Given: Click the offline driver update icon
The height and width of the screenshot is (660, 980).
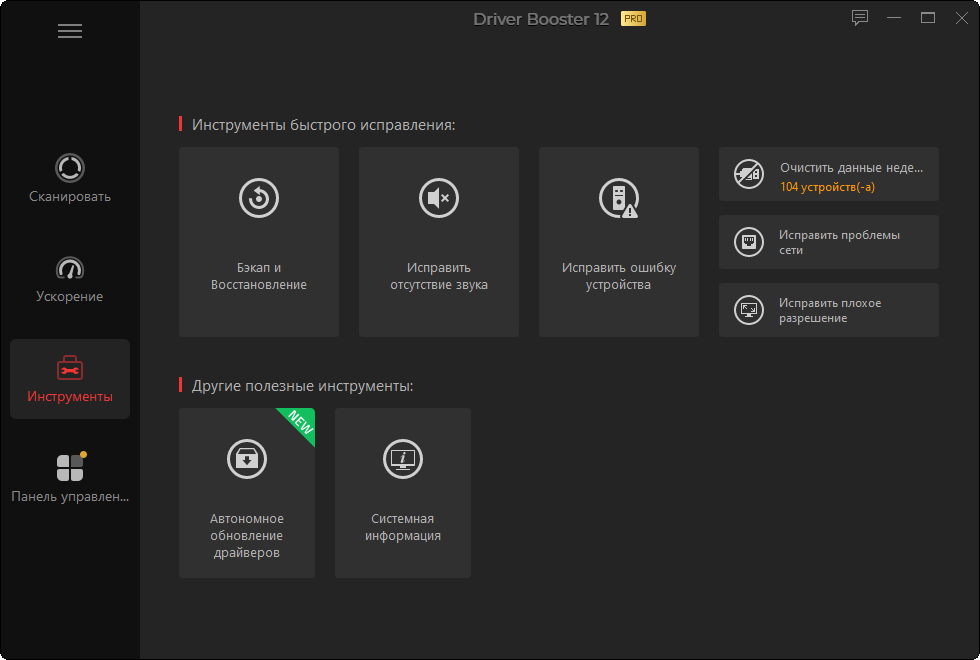Looking at the screenshot, I should (x=247, y=458).
